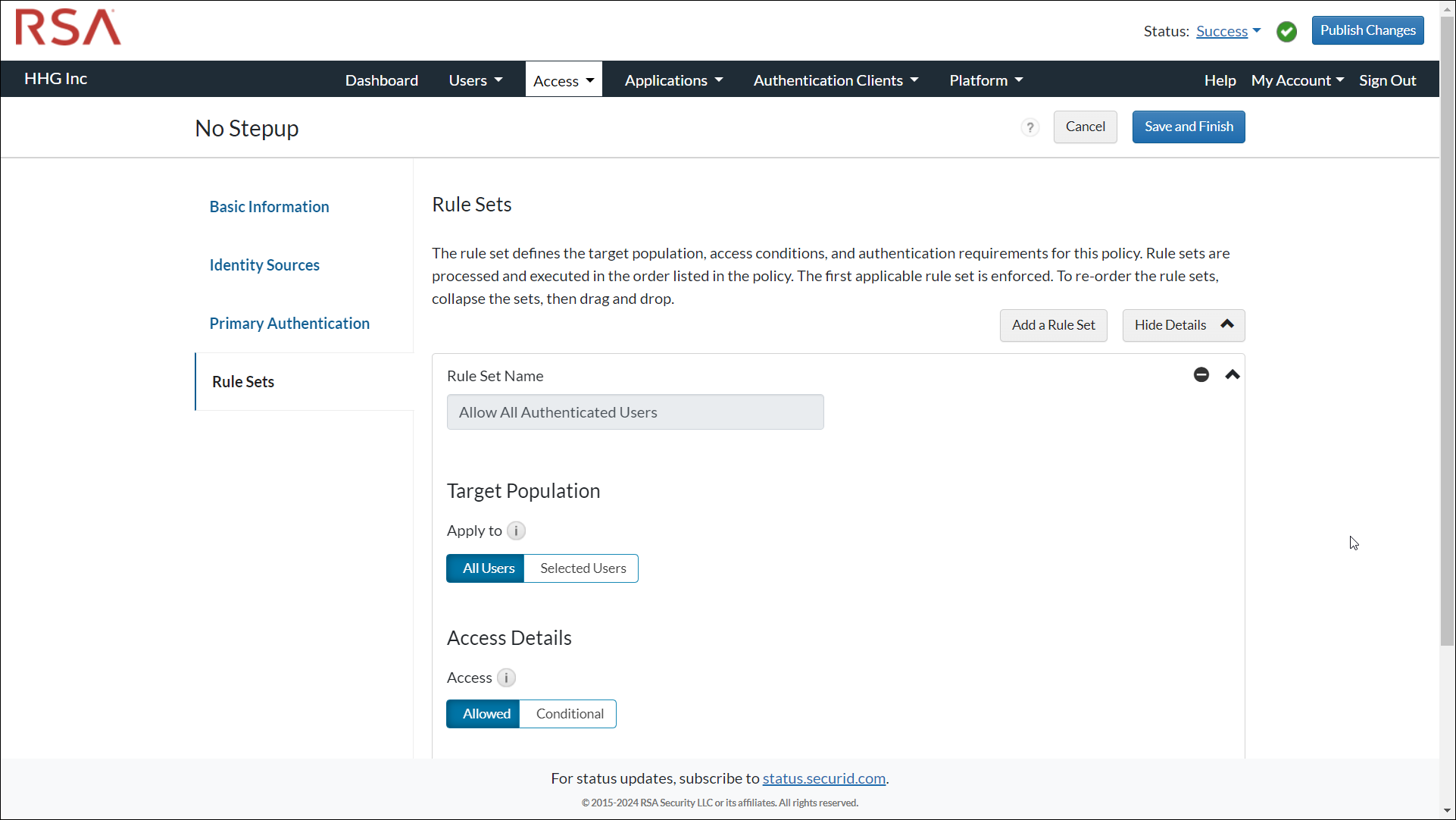
Task: Open the Applications dropdown
Action: pyautogui.click(x=673, y=80)
